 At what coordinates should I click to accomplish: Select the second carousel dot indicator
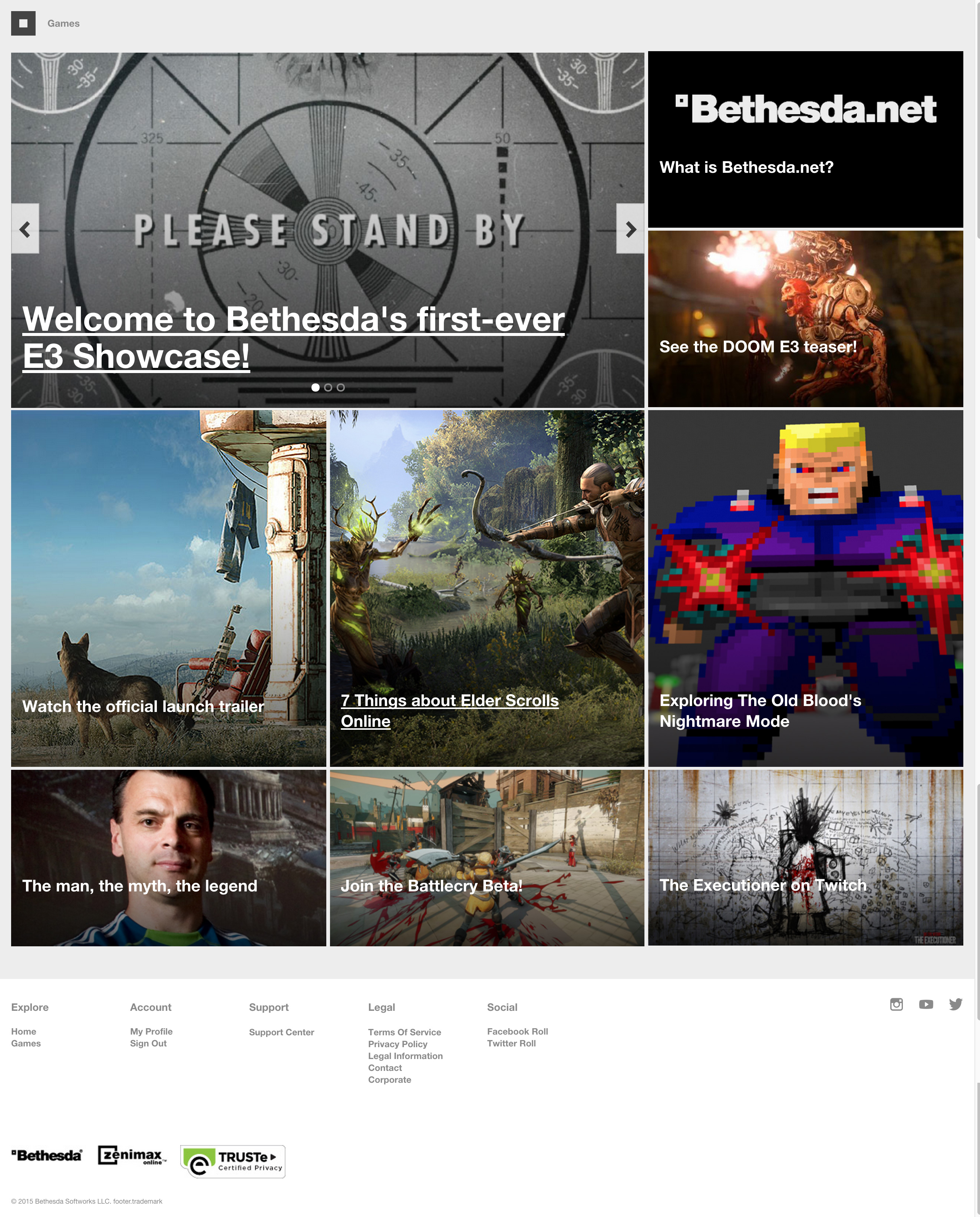pos(328,387)
